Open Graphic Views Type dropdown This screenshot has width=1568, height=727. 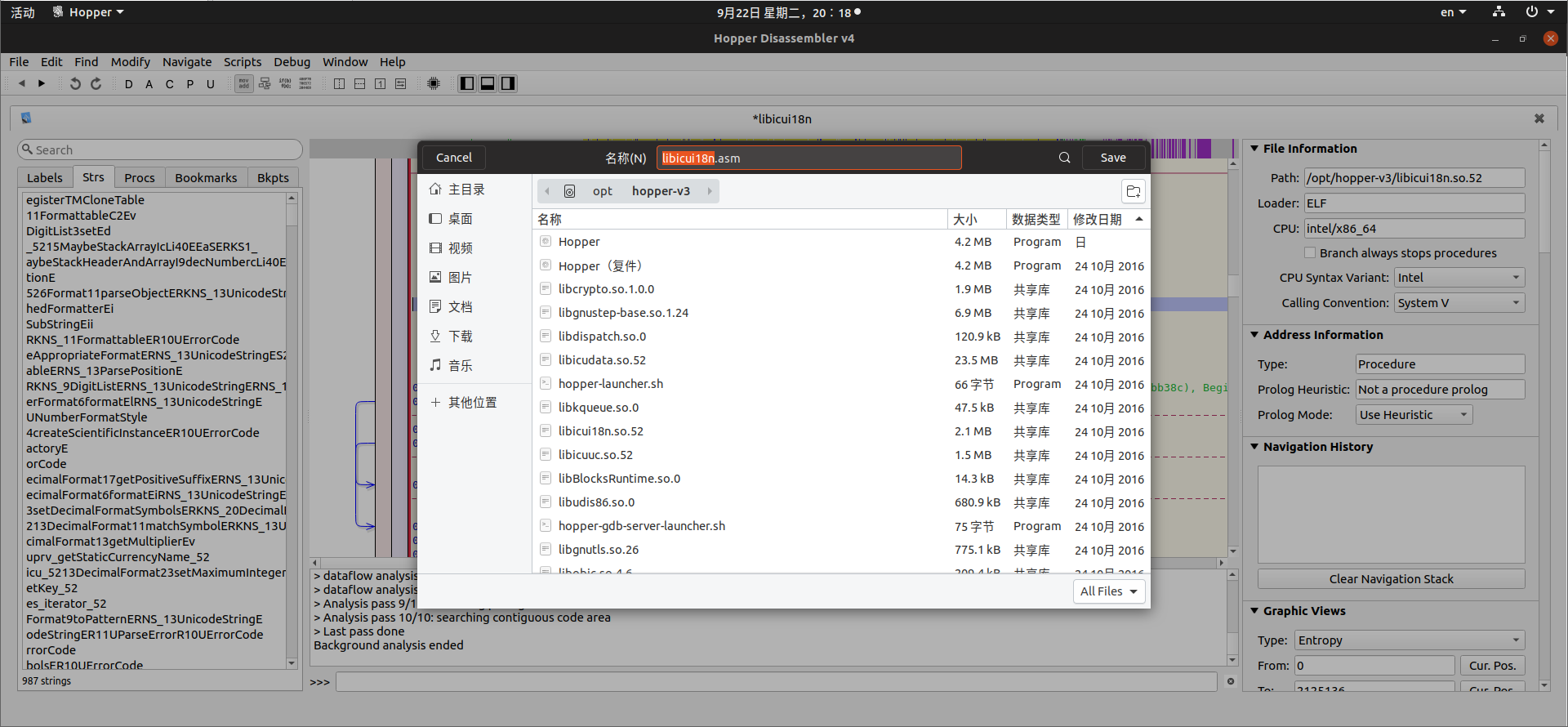(x=1410, y=640)
